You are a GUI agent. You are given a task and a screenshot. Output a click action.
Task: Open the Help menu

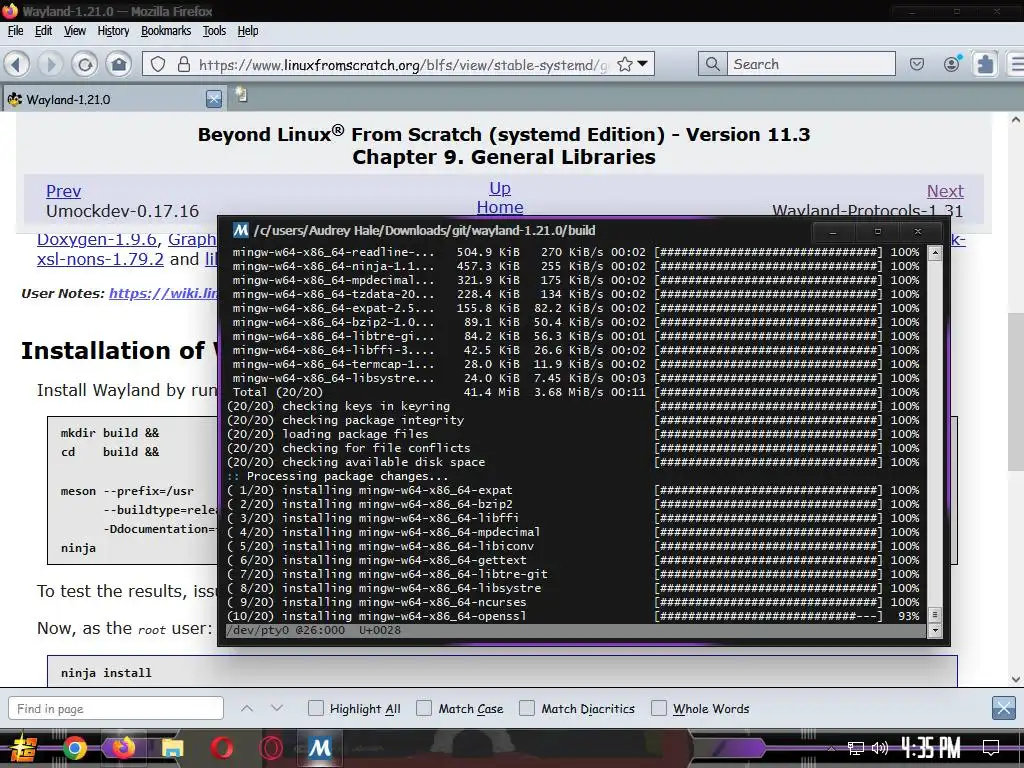(x=248, y=31)
